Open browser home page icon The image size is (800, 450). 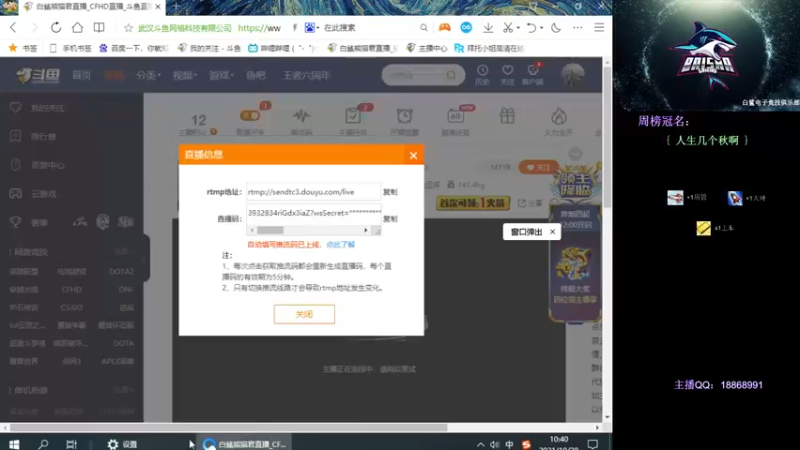point(77,28)
